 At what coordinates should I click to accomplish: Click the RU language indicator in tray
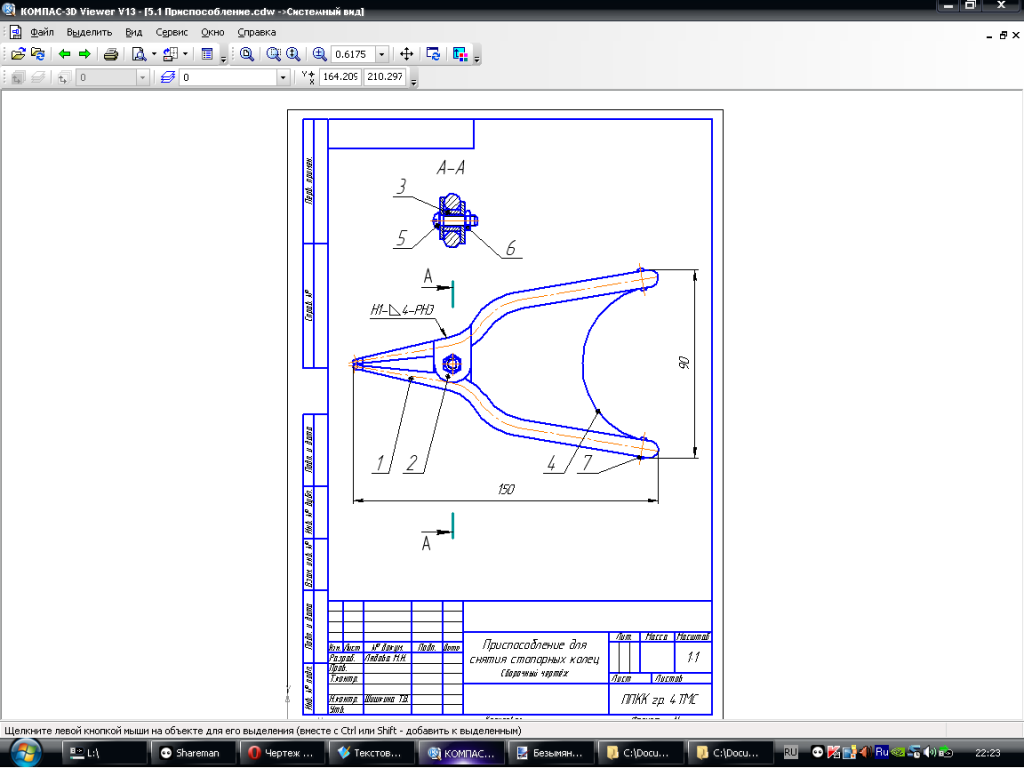click(x=790, y=753)
